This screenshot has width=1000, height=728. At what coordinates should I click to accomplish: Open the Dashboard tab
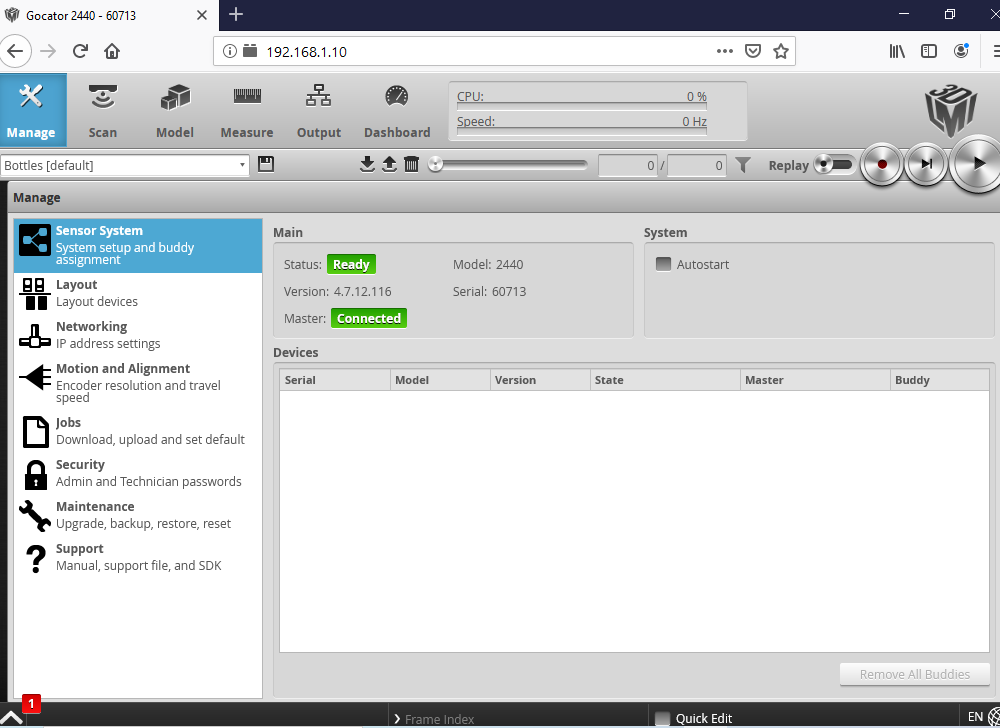397,109
